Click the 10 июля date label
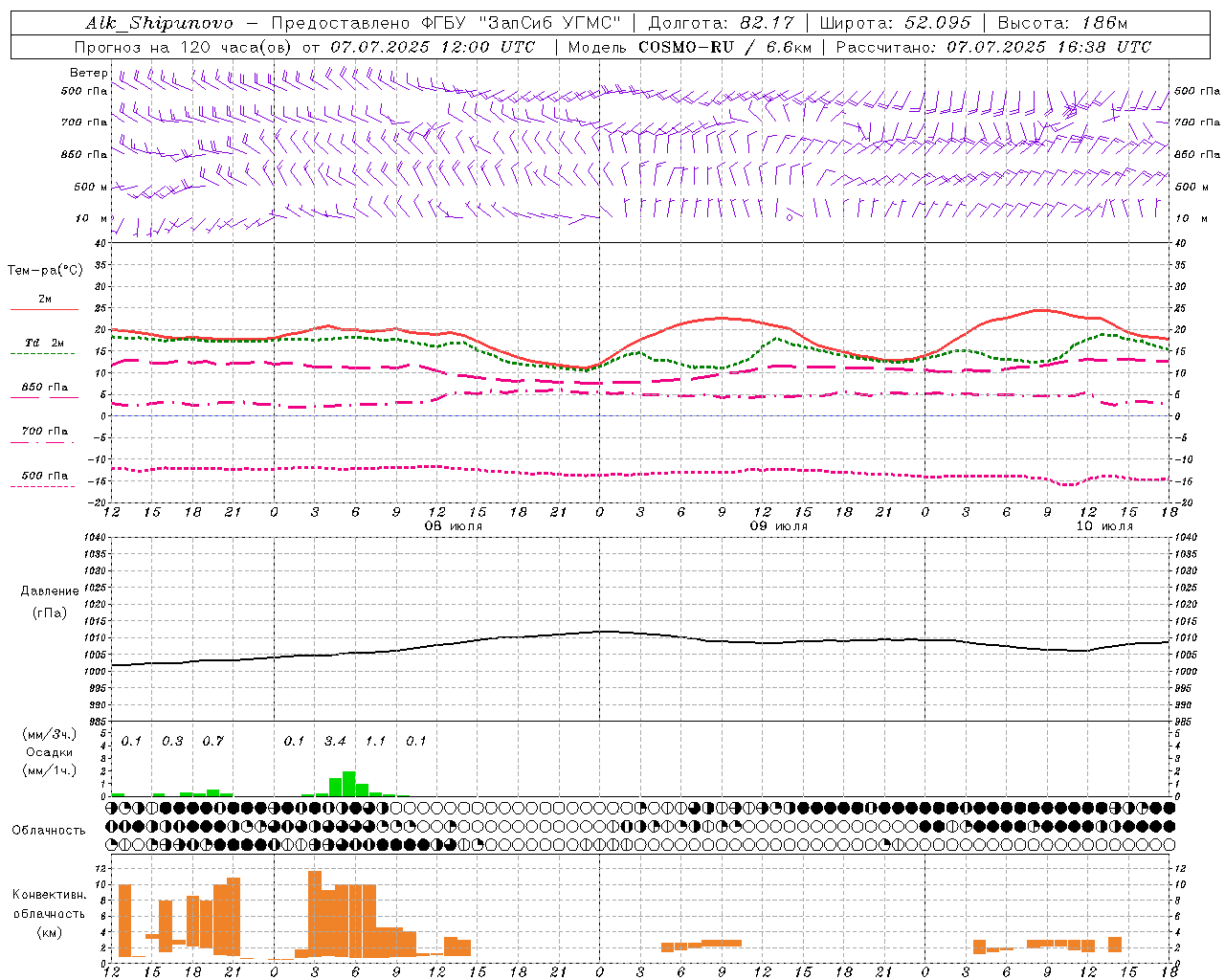 (x=1104, y=526)
